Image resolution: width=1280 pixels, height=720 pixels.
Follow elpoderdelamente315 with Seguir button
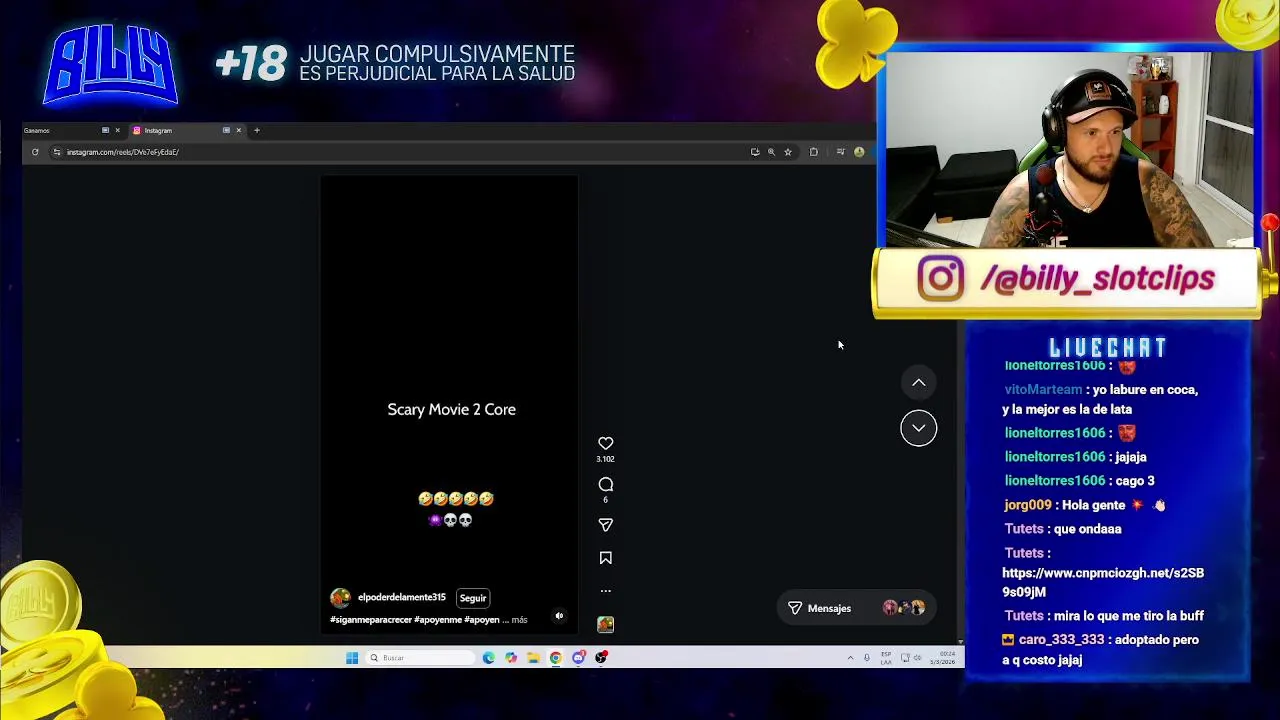click(x=473, y=598)
